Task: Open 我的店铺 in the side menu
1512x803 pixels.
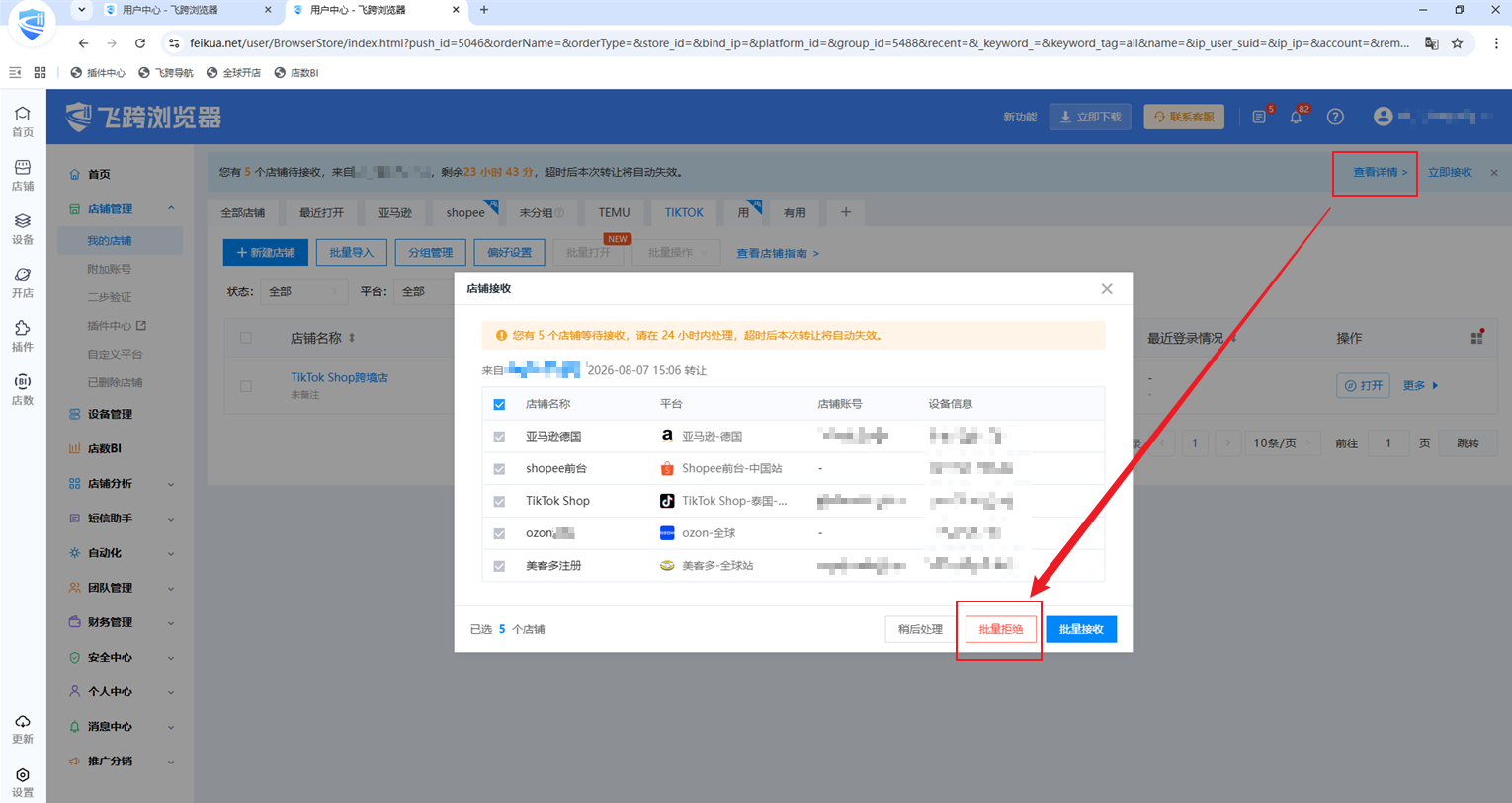Action: 109,241
